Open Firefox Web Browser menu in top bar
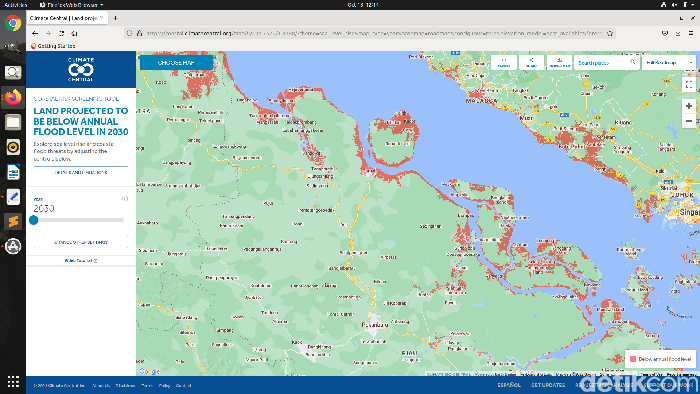 pos(71,4)
